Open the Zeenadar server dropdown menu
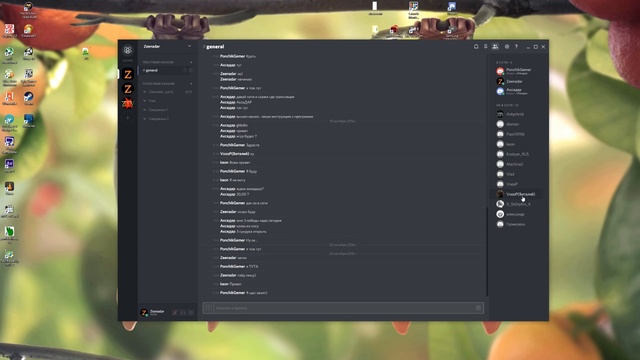The image size is (640, 360). click(189, 46)
